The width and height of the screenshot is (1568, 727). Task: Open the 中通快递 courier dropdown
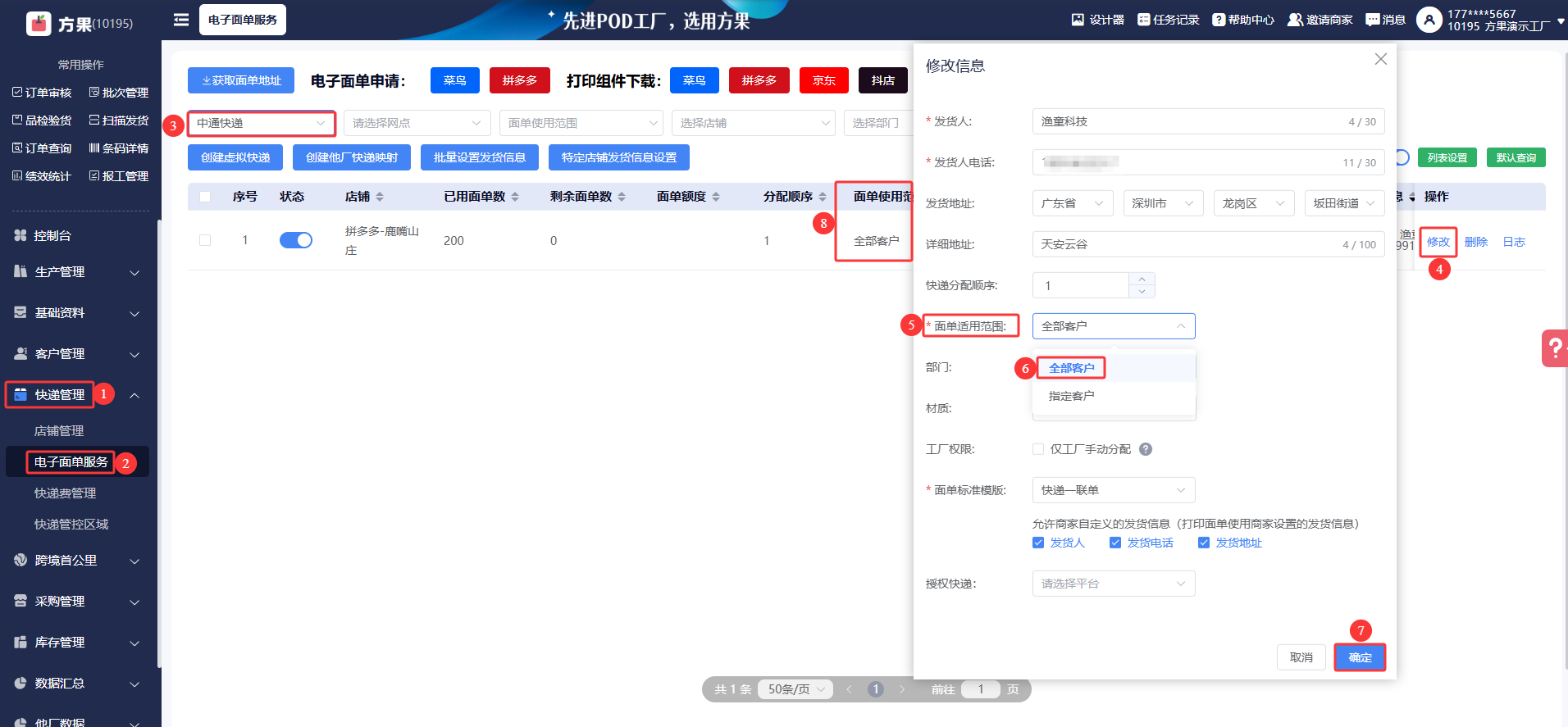tap(262, 123)
